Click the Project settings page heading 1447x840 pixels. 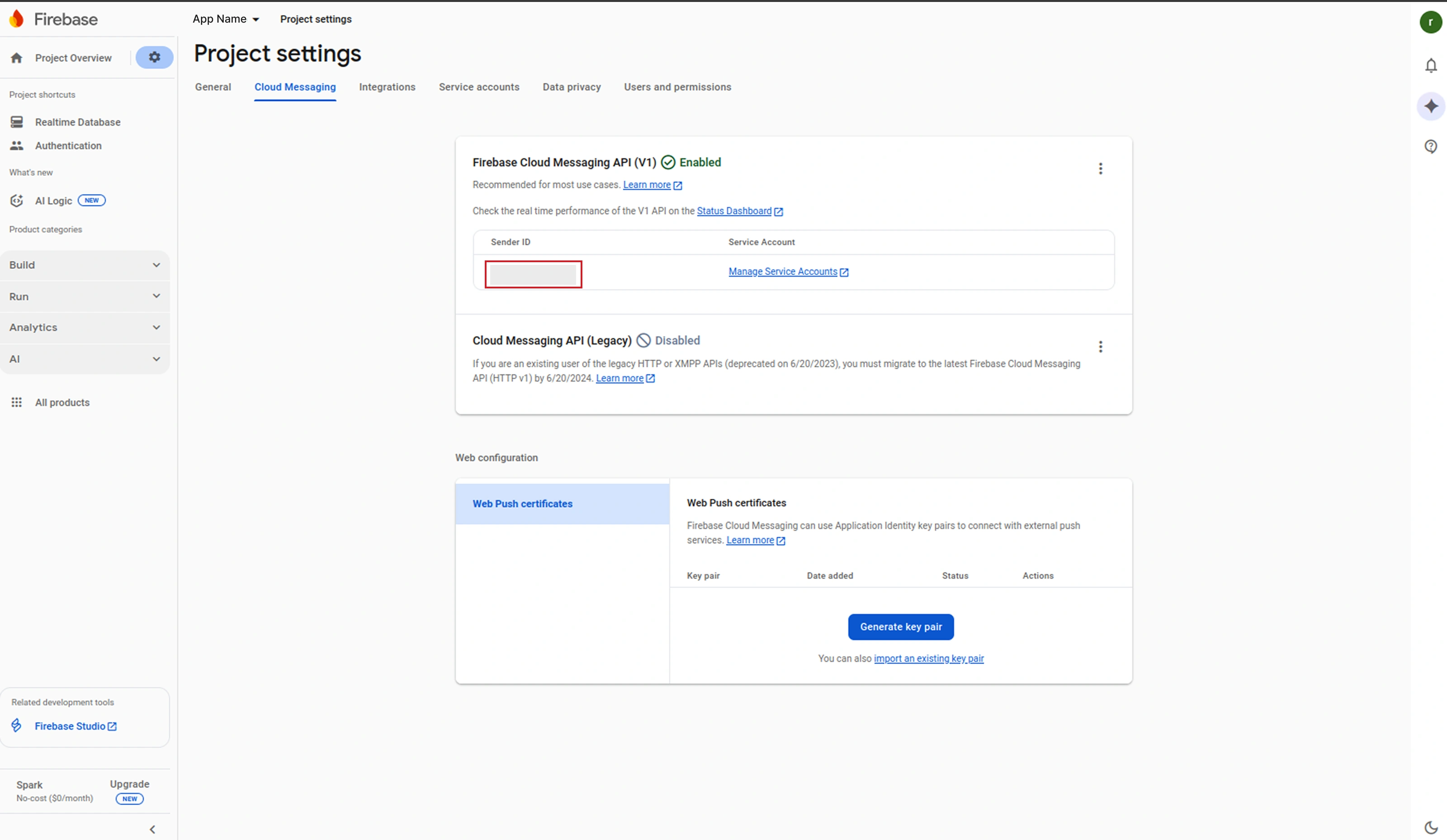point(277,54)
